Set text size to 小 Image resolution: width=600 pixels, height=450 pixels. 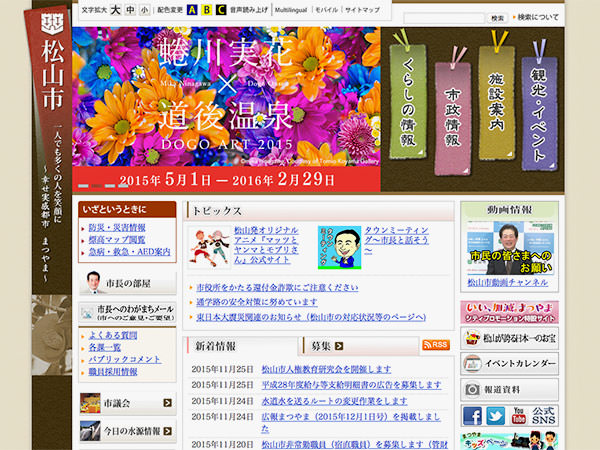145,10
